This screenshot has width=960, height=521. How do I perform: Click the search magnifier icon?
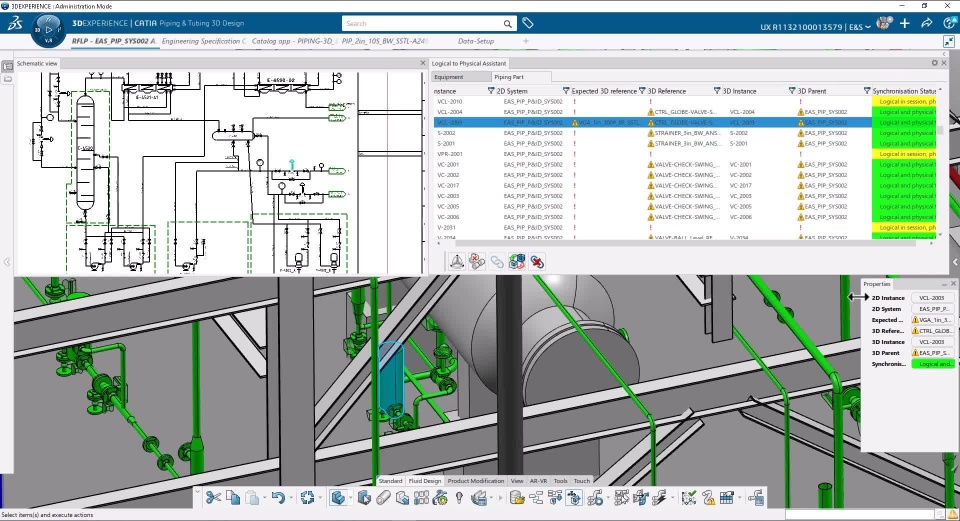pos(508,24)
